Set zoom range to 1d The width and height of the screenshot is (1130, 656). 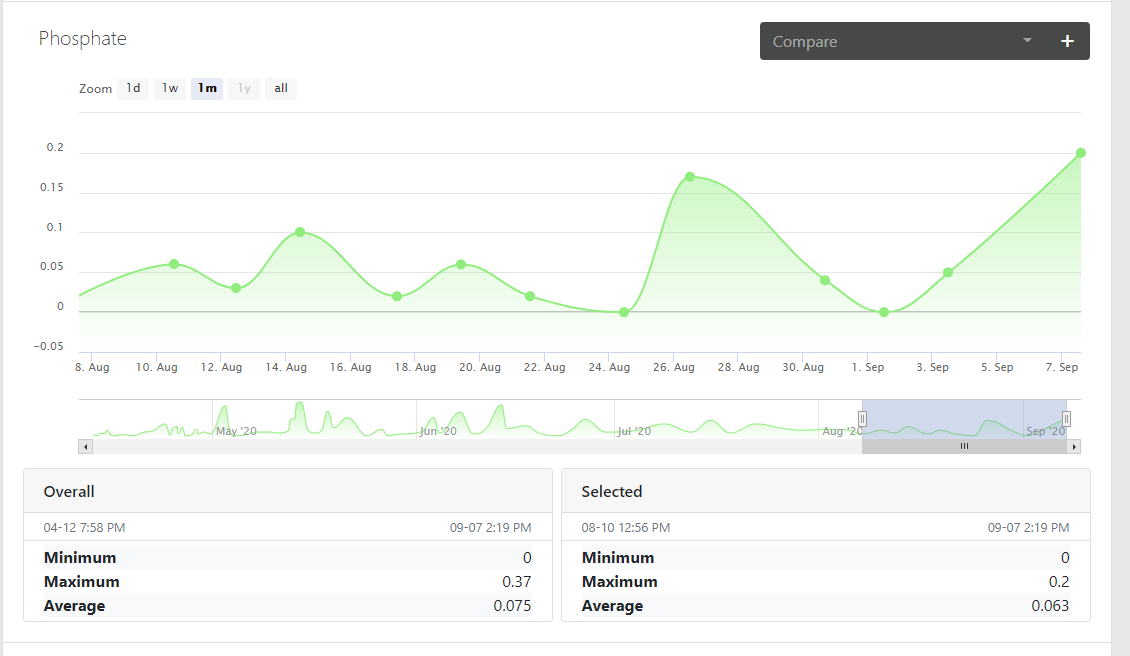[133, 88]
